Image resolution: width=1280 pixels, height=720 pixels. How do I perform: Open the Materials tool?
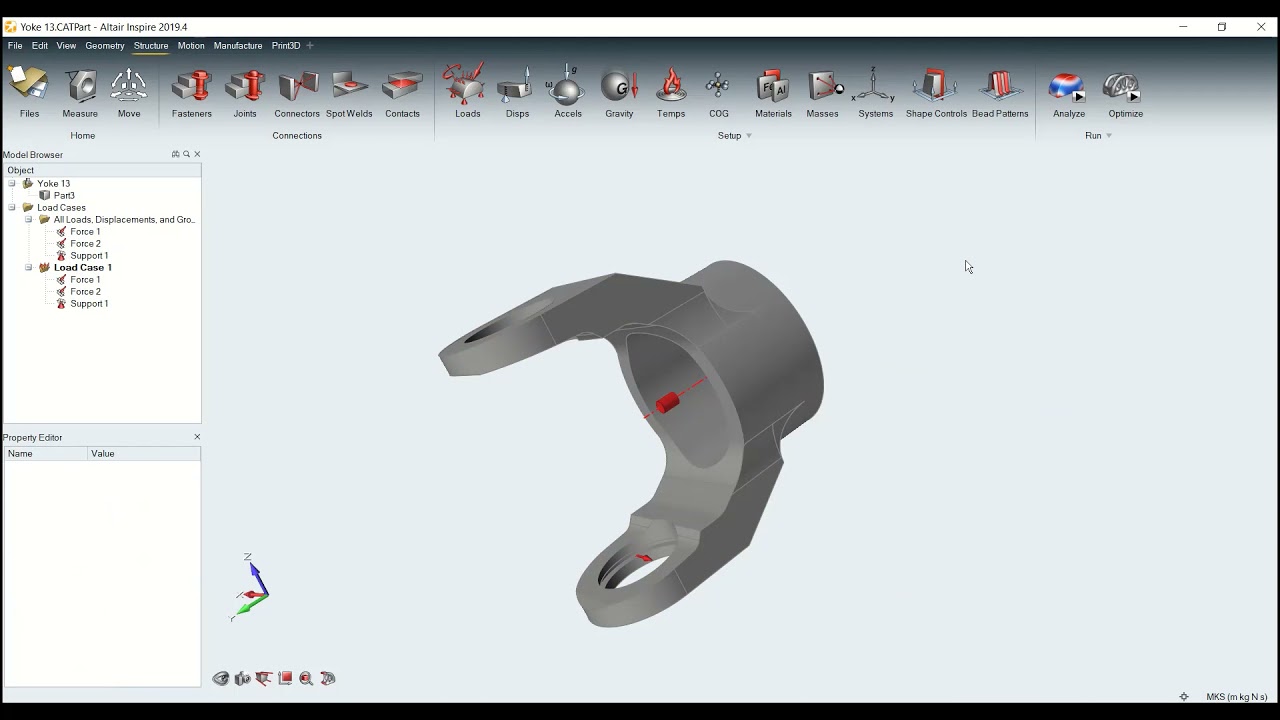[x=773, y=92]
